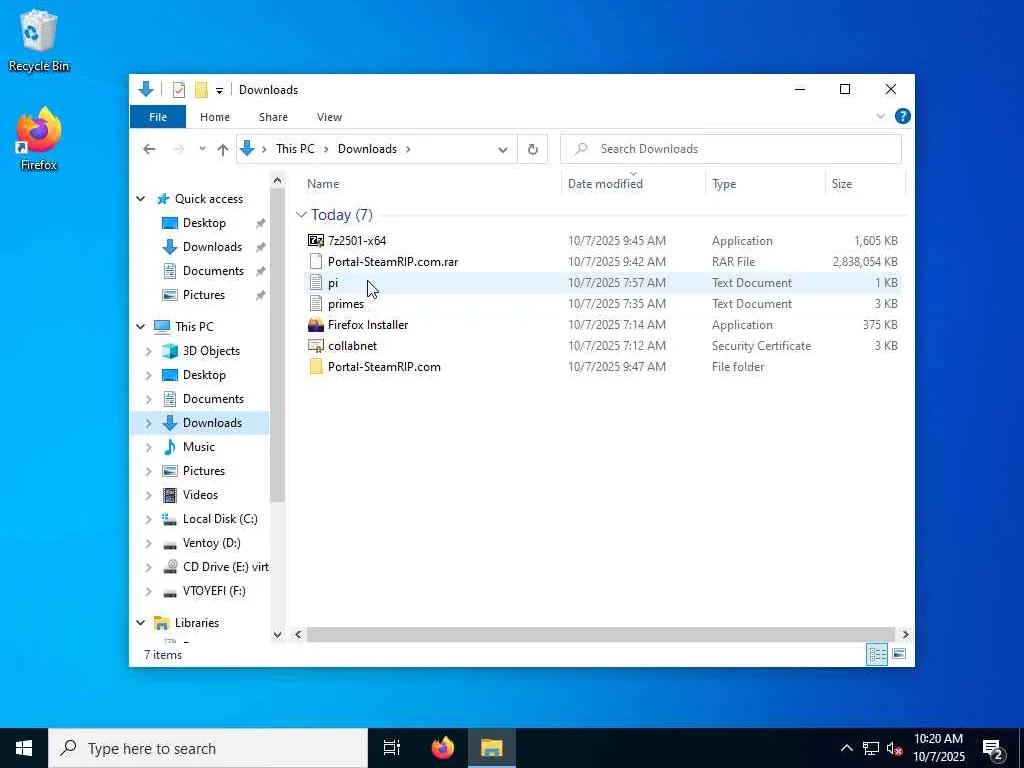Expand the ribbon with the chevron

(x=880, y=116)
